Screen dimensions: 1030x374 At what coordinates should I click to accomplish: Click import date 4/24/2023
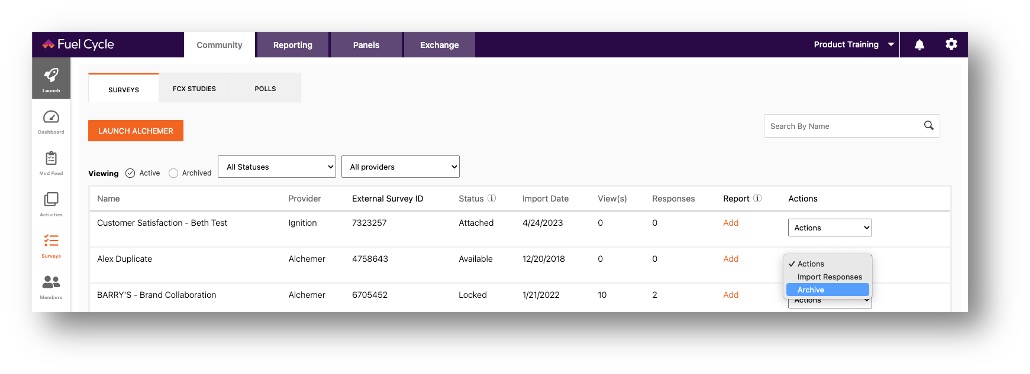click(x=542, y=223)
